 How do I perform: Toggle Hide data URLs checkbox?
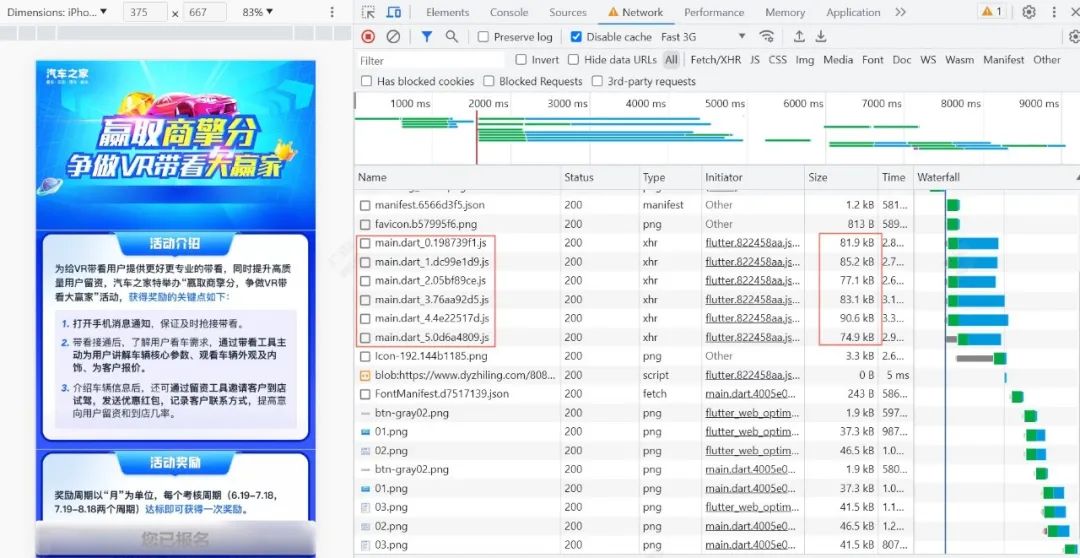573,60
